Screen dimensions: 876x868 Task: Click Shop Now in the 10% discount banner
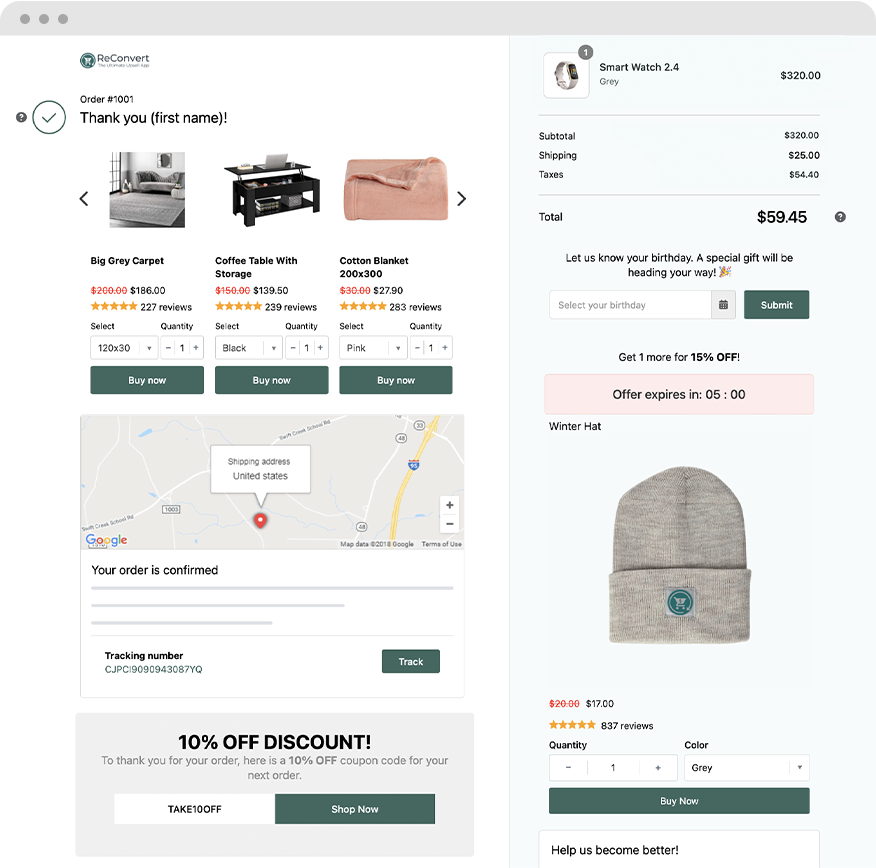click(x=355, y=808)
